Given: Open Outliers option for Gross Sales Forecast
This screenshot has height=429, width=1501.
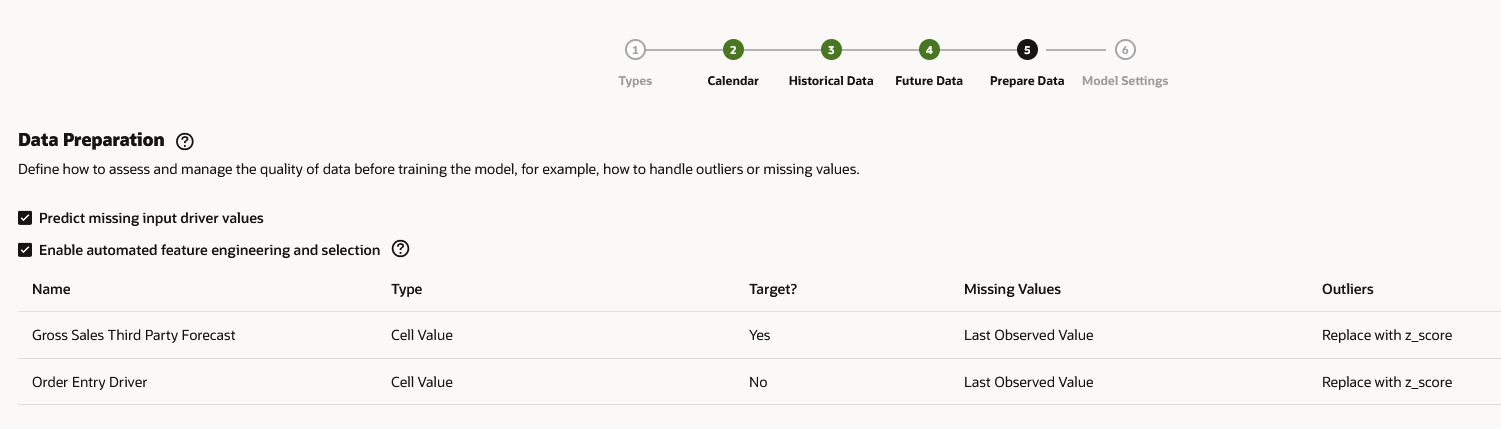Looking at the screenshot, I should coord(1386,335).
